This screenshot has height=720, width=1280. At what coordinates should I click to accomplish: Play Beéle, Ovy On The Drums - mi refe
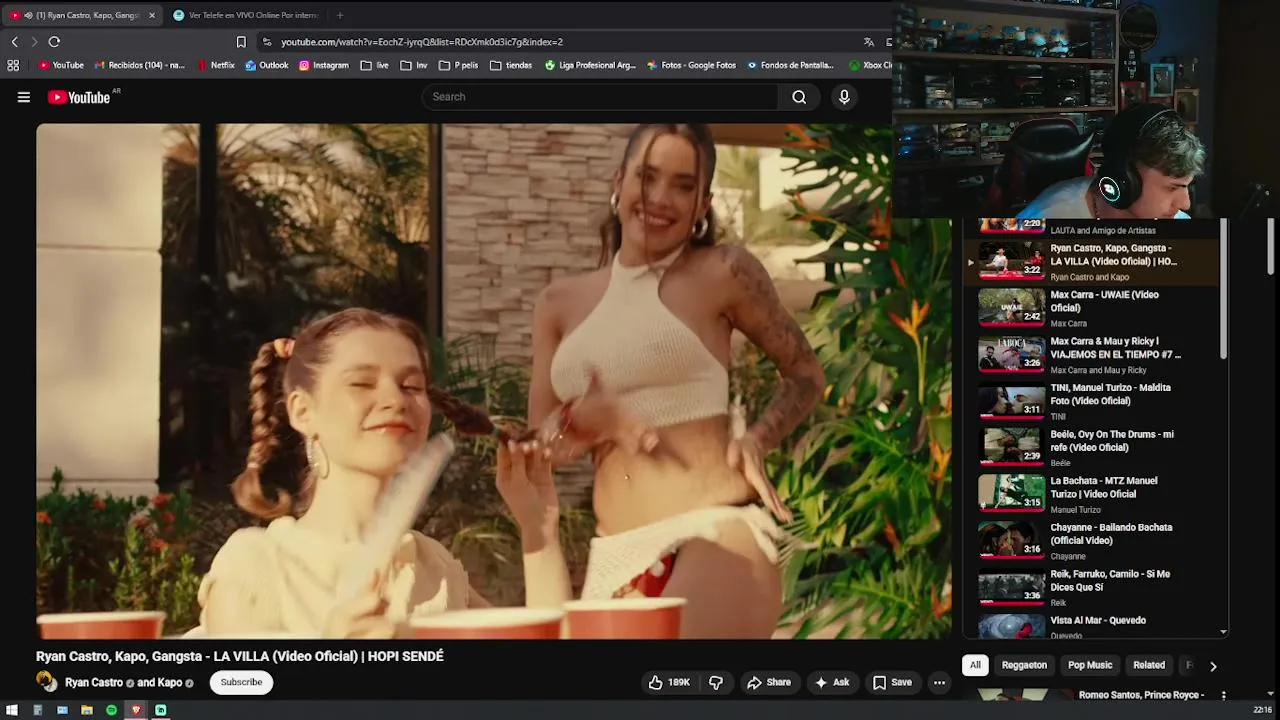[x=1091, y=447]
